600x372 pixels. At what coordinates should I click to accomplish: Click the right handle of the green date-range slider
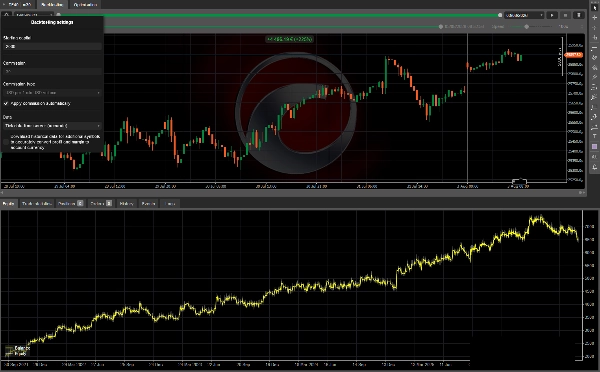pyautogui.click(x=500, y=15)
